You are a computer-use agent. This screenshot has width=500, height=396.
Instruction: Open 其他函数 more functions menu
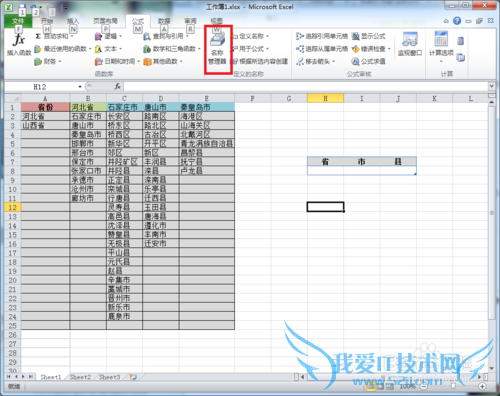click(163, 62)
